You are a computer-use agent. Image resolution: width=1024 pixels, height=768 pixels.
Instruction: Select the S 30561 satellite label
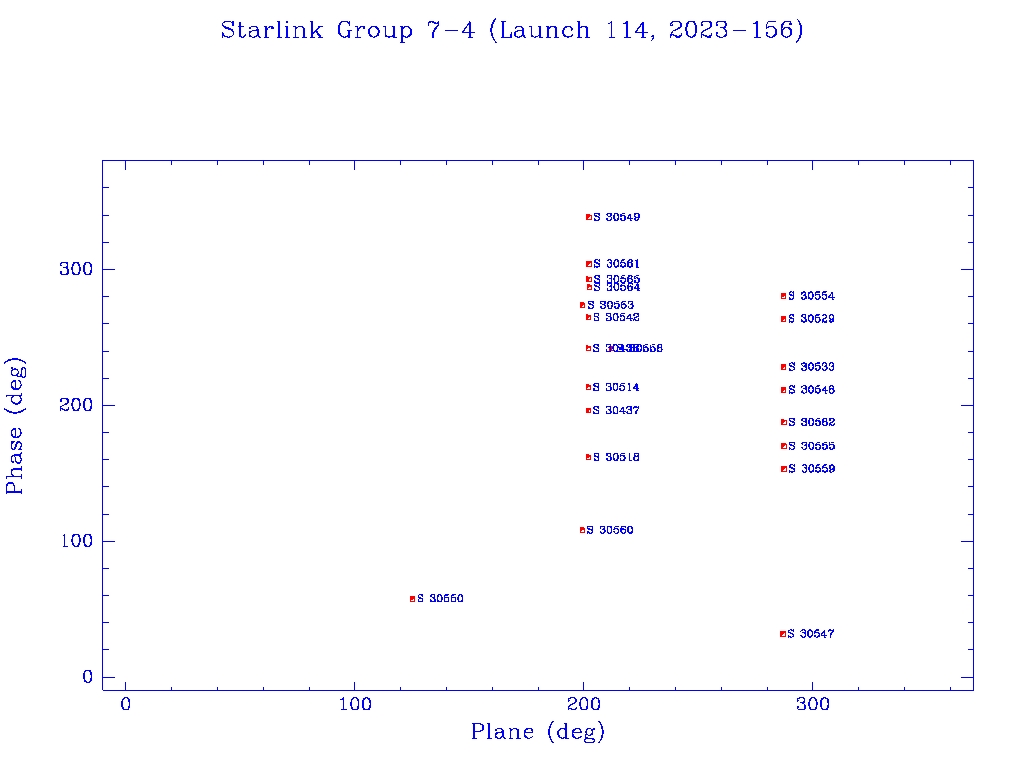(x=616, y=264)
